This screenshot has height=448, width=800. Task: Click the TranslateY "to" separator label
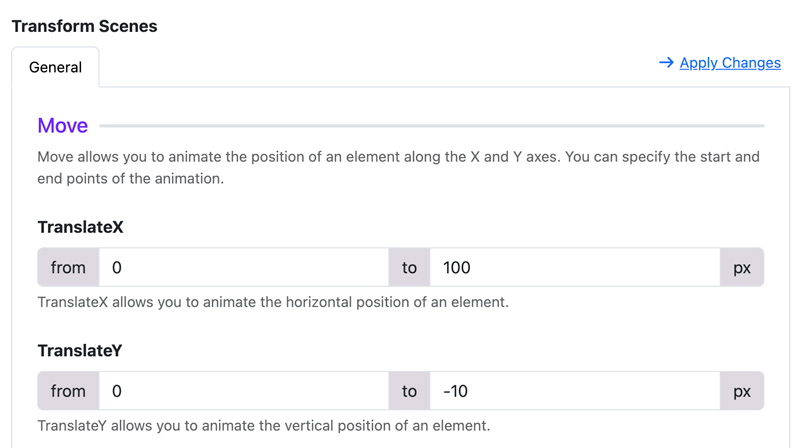(x=409, y=391)
